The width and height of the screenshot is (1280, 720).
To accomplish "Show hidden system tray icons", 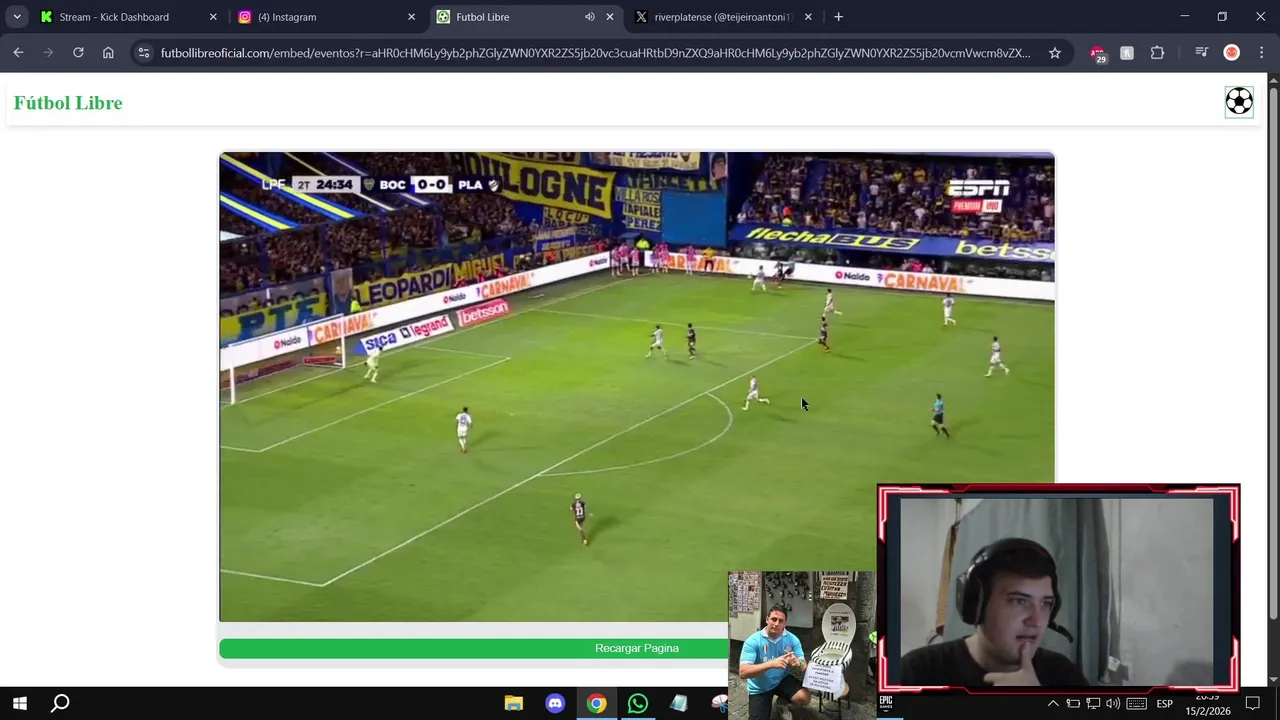I will tap(1053, 704).
